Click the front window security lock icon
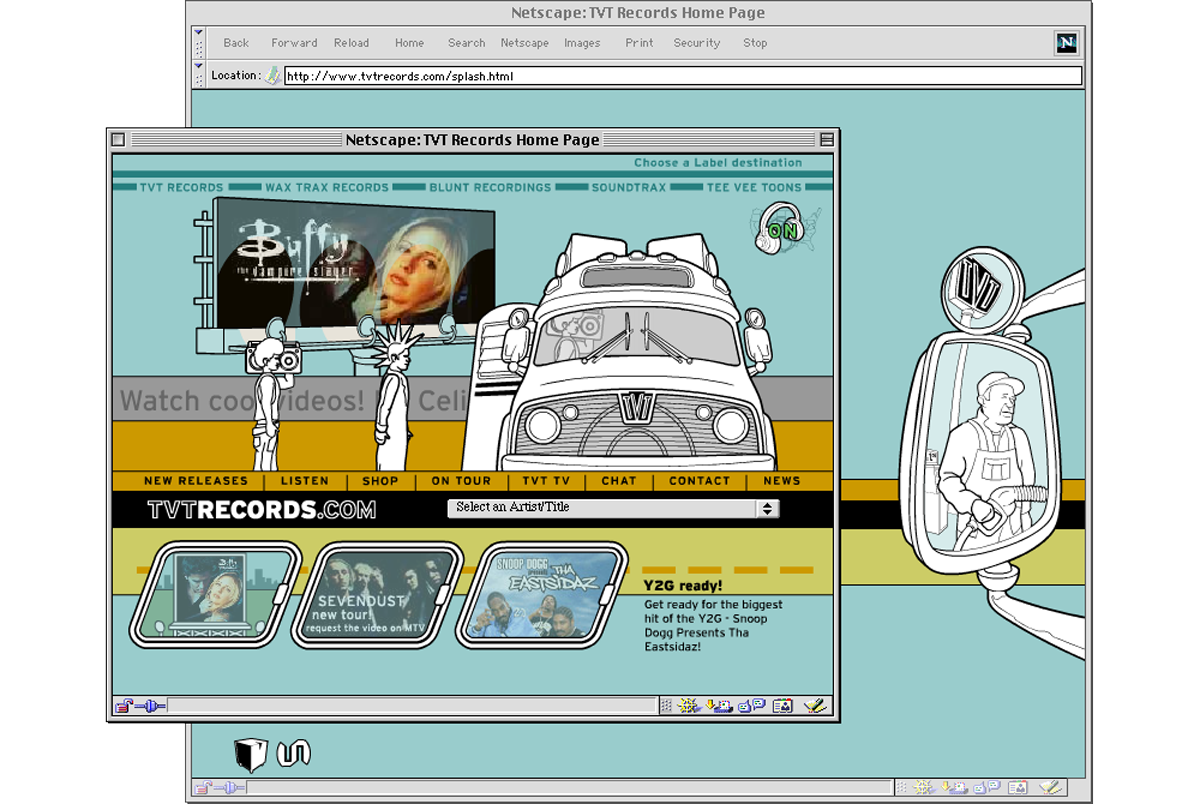The width and height of the screenshot is (1200, 804). pyautogui.click(x=124, y=706)
